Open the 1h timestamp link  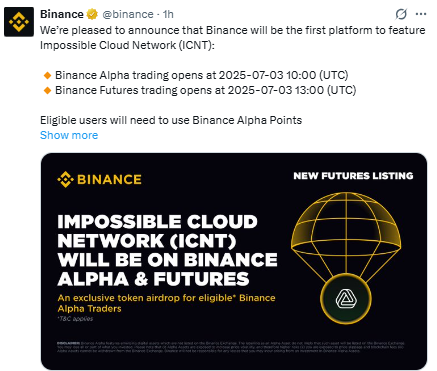coord(168,14)
